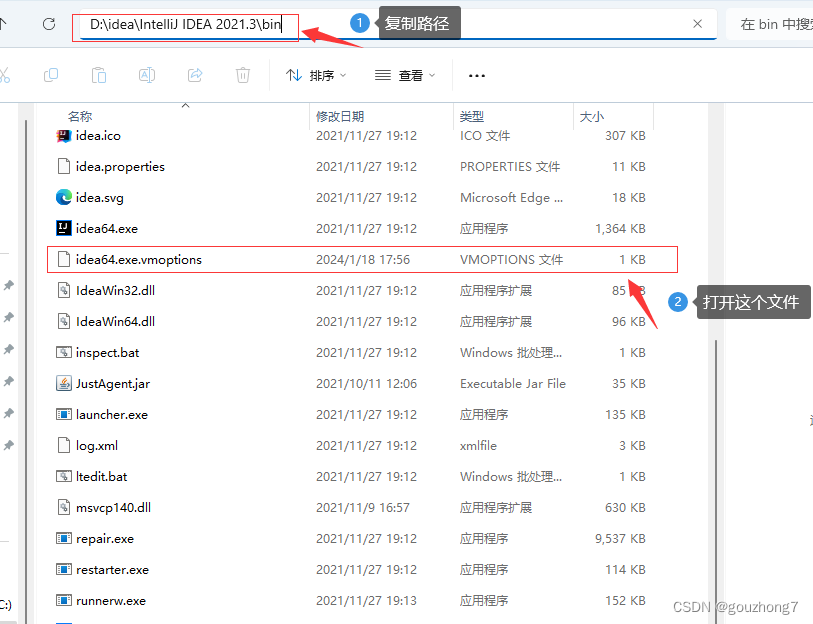Click the runnerw.exe file icon
Viewport: 813px width, 624px height.
coord(63,601)
